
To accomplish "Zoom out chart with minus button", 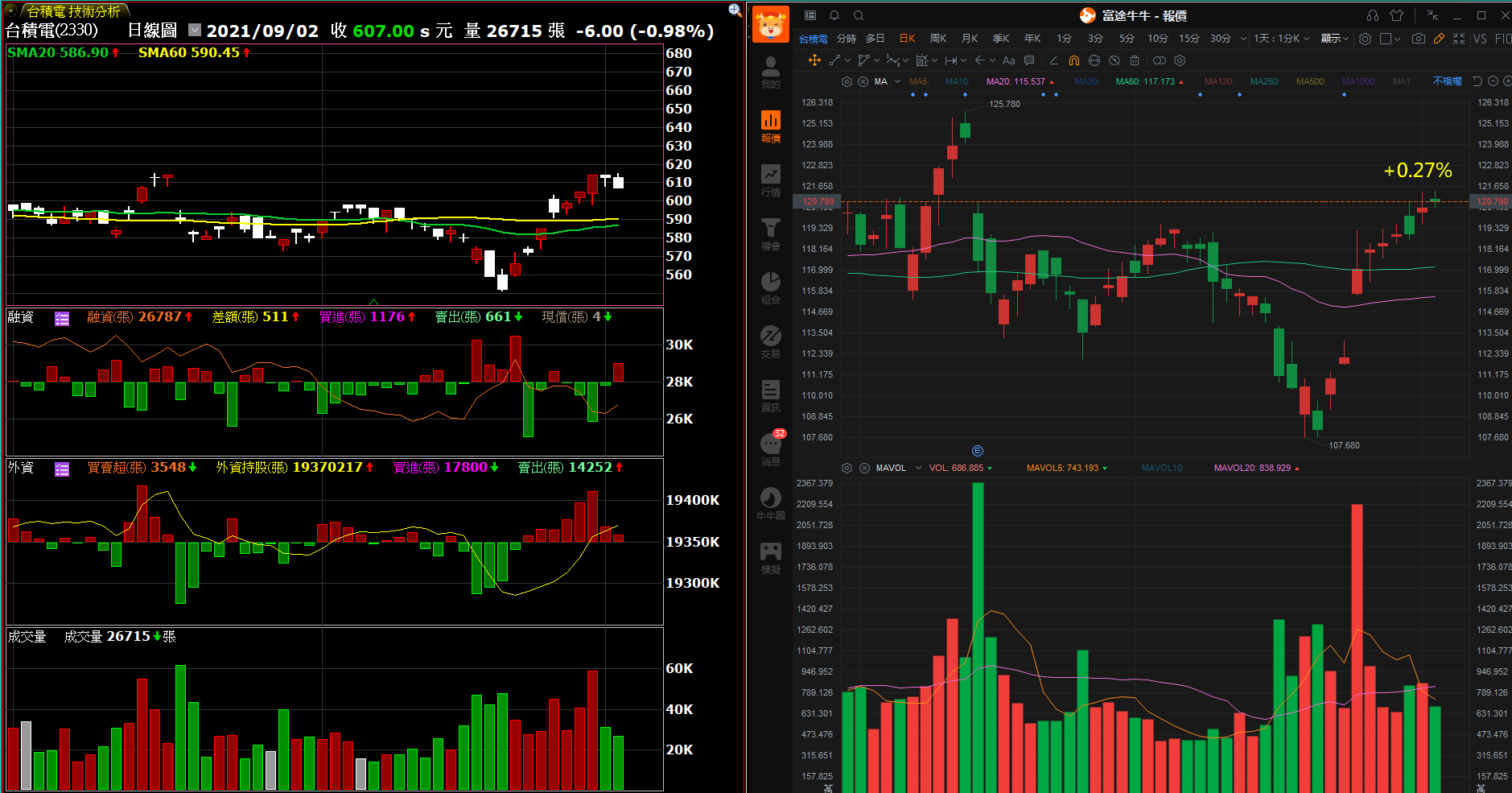I will point(1493,81).
